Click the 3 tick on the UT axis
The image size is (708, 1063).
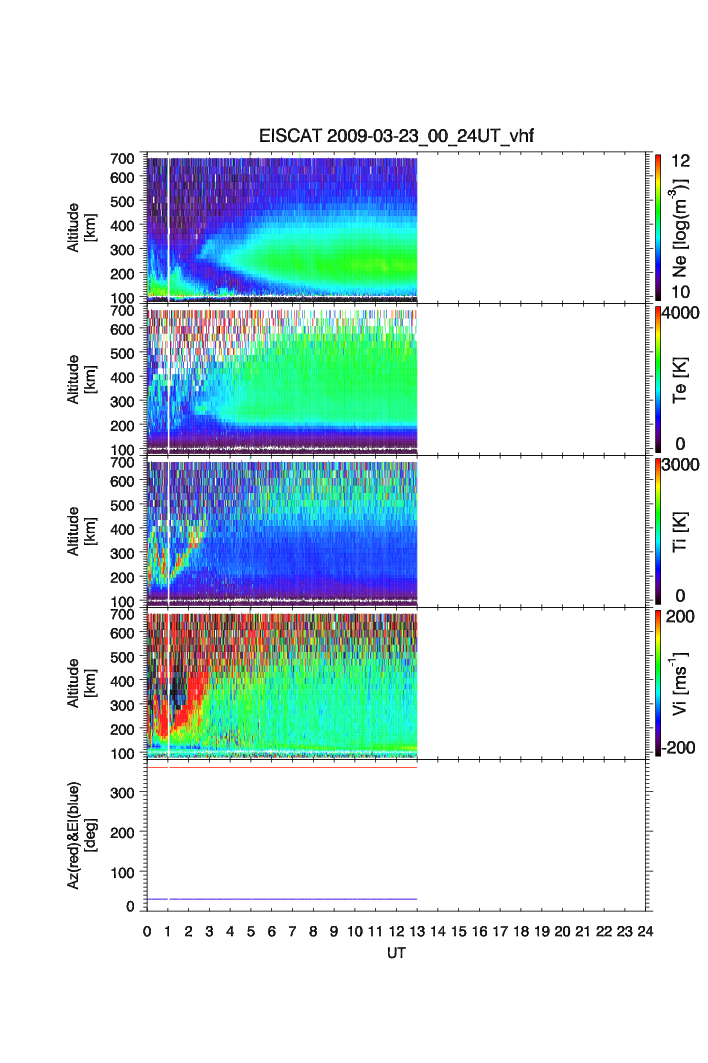click(x=210, y=931)
